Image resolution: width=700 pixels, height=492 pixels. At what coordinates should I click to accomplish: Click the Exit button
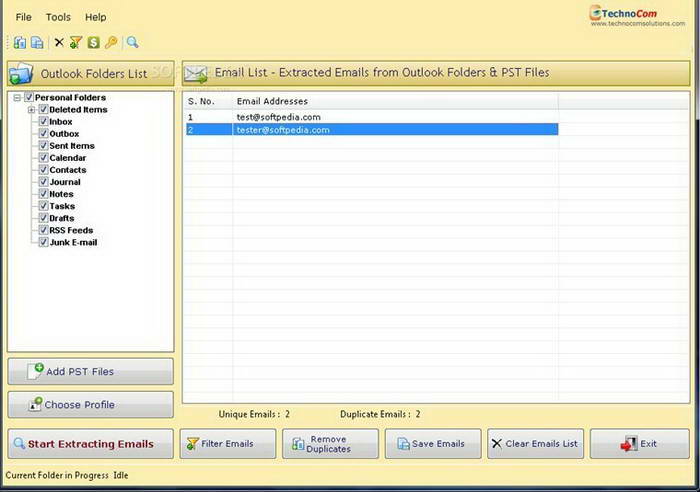(640, 444)
